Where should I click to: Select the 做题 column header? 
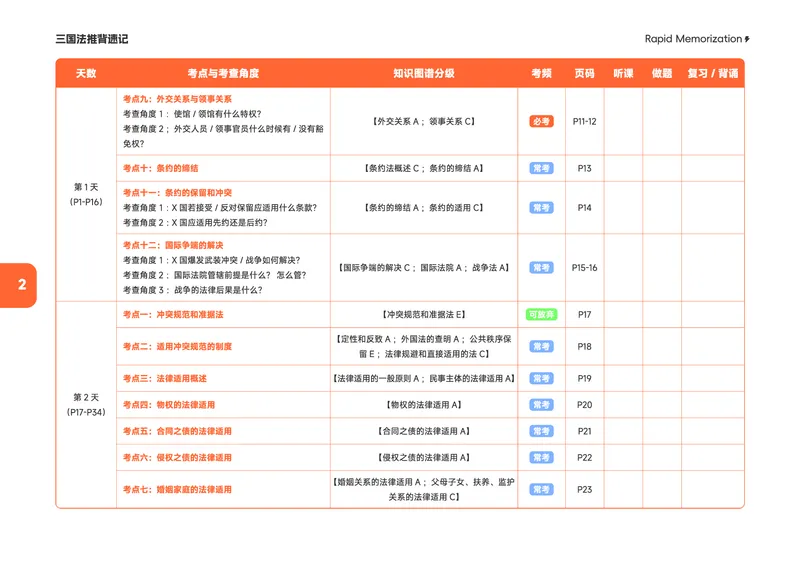point(662,73)
